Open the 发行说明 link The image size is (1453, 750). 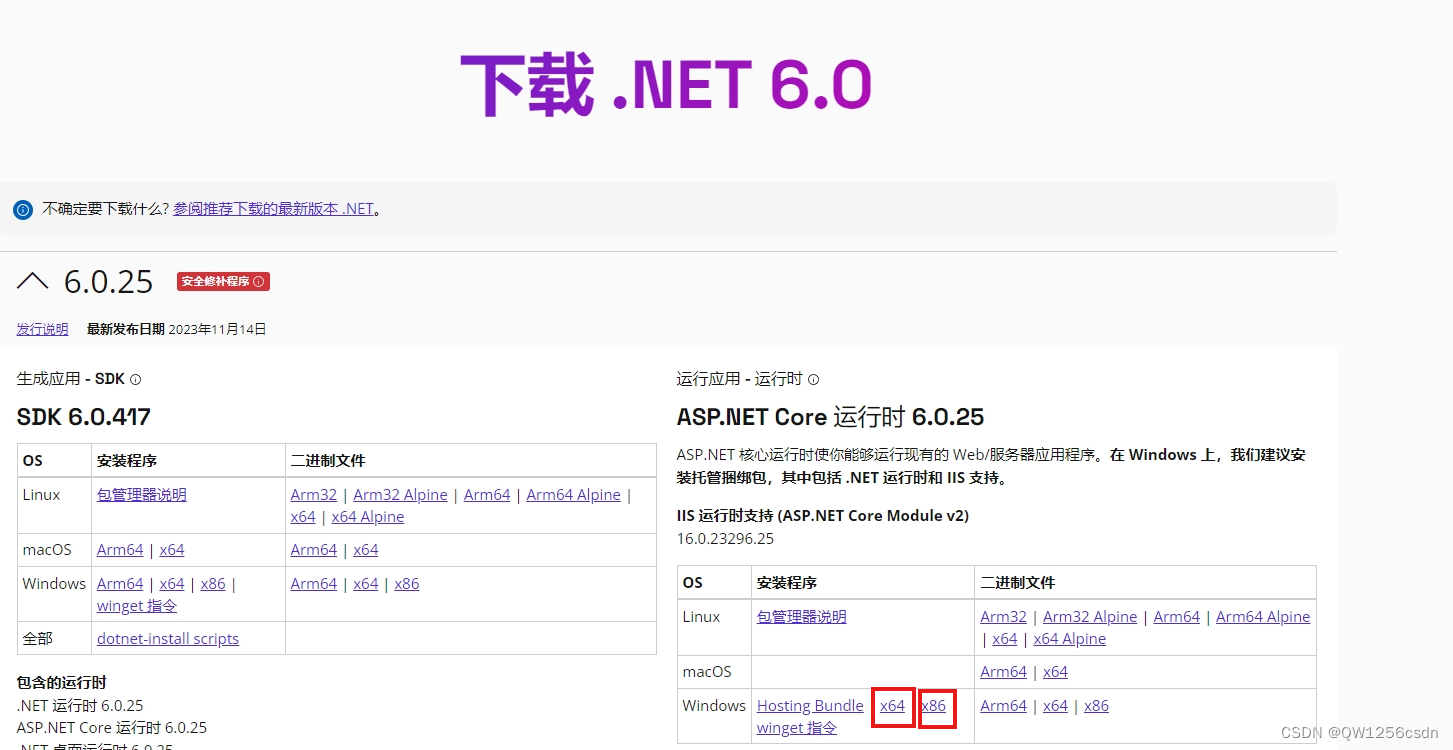(x=41, y=328)
